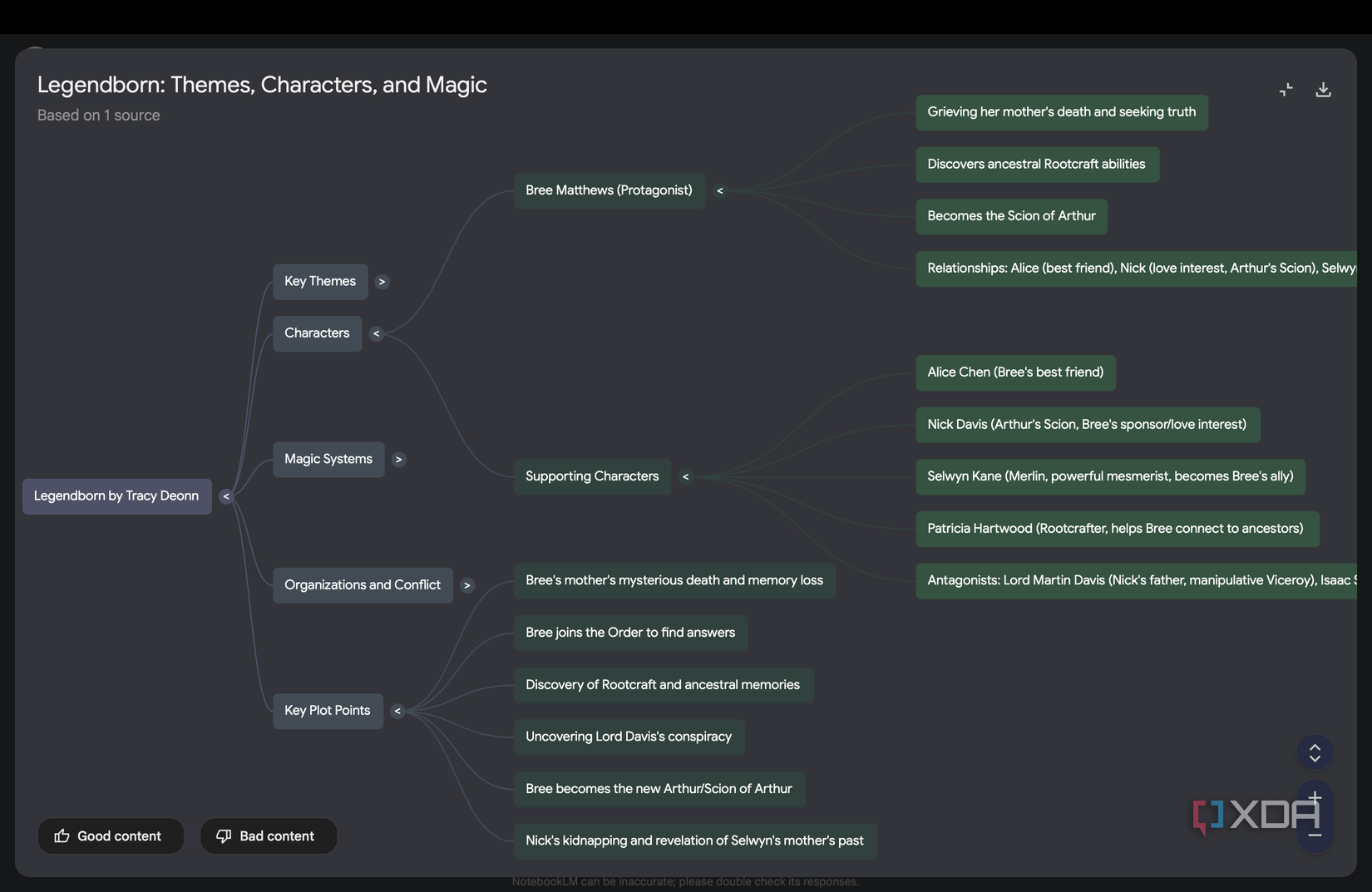The height and width of the screenshot is (892, 1372).
Task: Click the collapse fullscreen icon
Action: 1286,90
